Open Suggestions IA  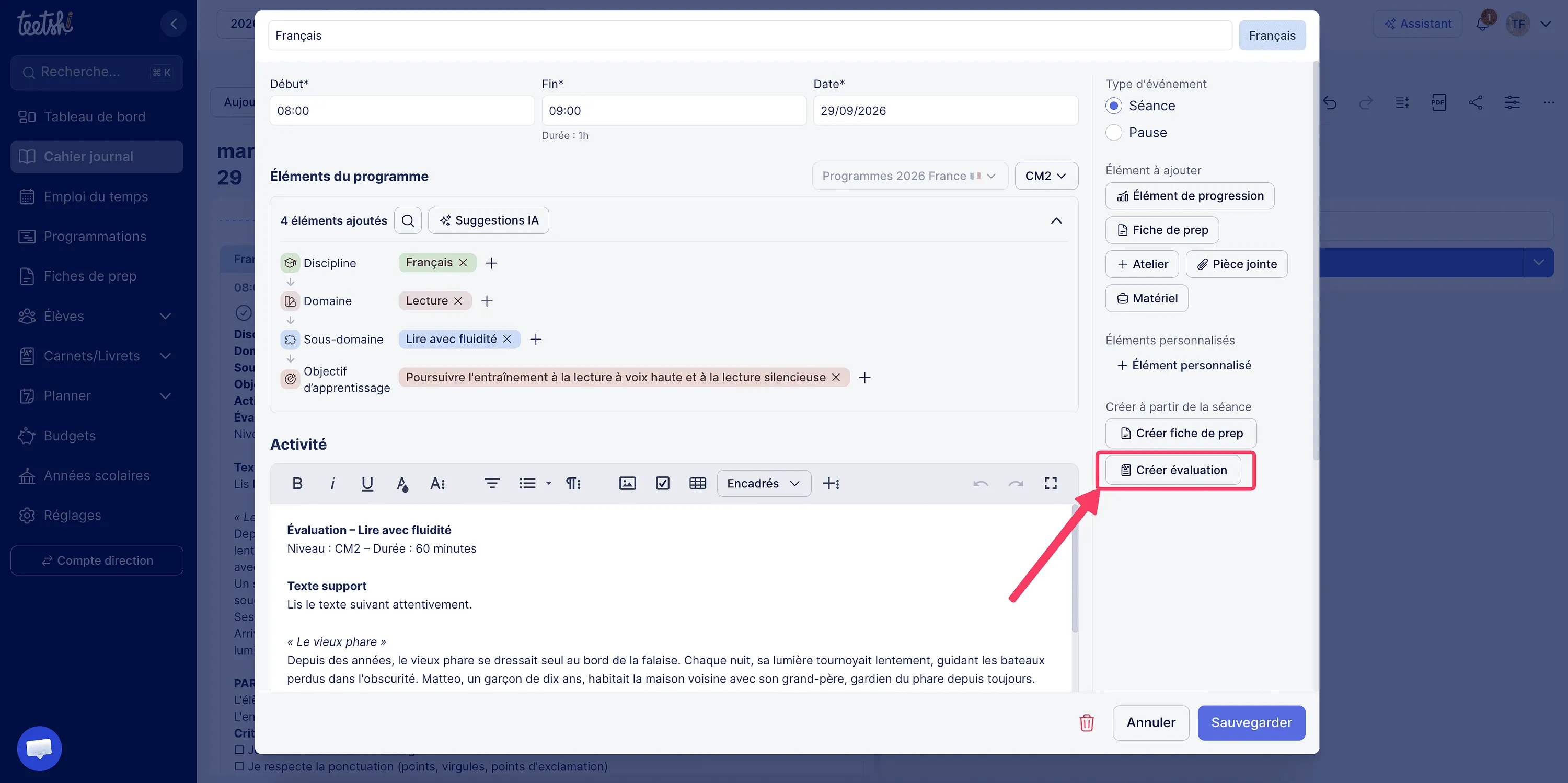pyautogui.click(x=488, y=220)
